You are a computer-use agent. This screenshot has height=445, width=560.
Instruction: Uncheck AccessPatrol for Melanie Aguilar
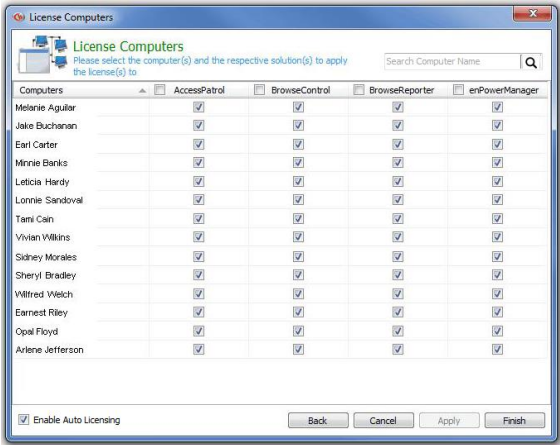tap(199, 107)
